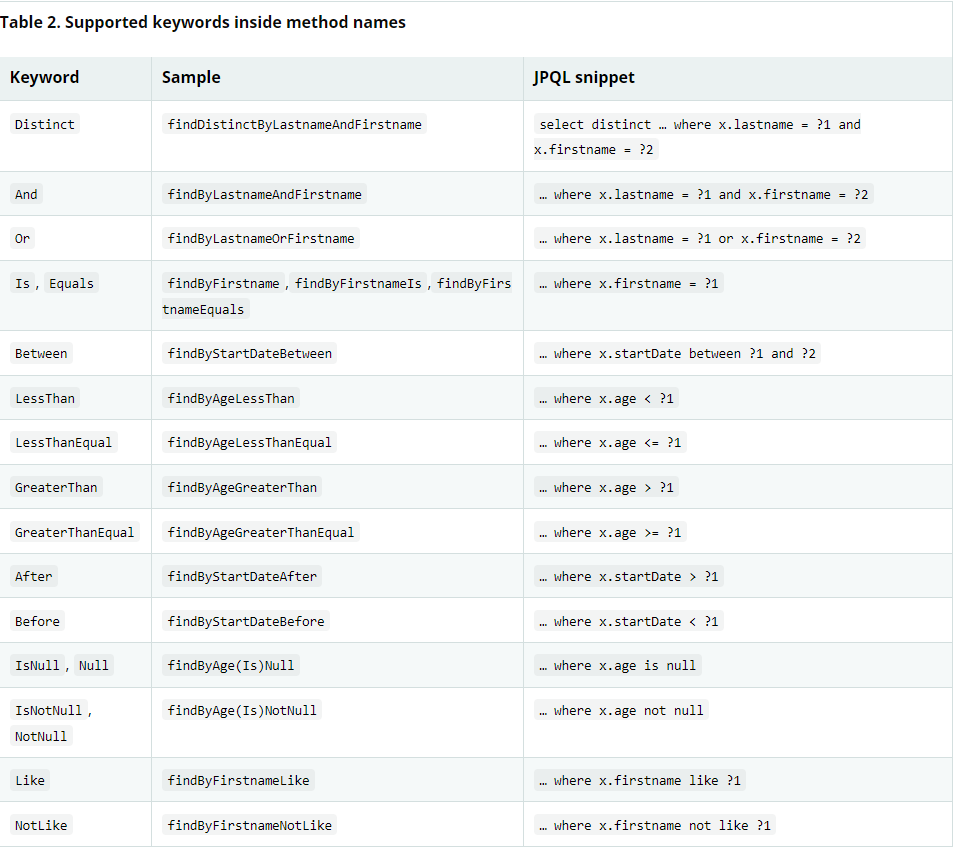
Task: Click findByLastnameAndFirstname sample
Action: [x=265, y=194]
